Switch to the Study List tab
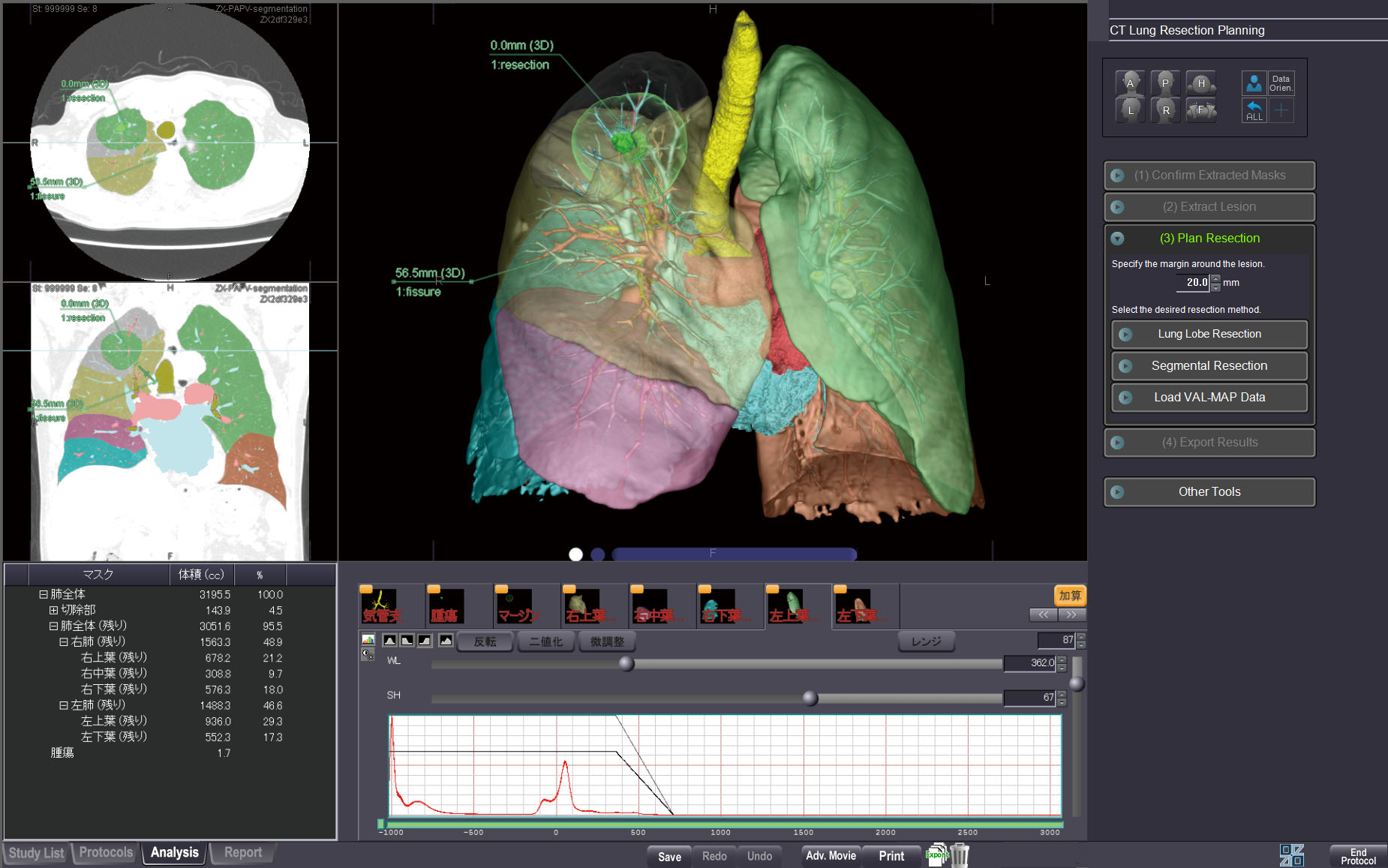 (x=36, y=853)
